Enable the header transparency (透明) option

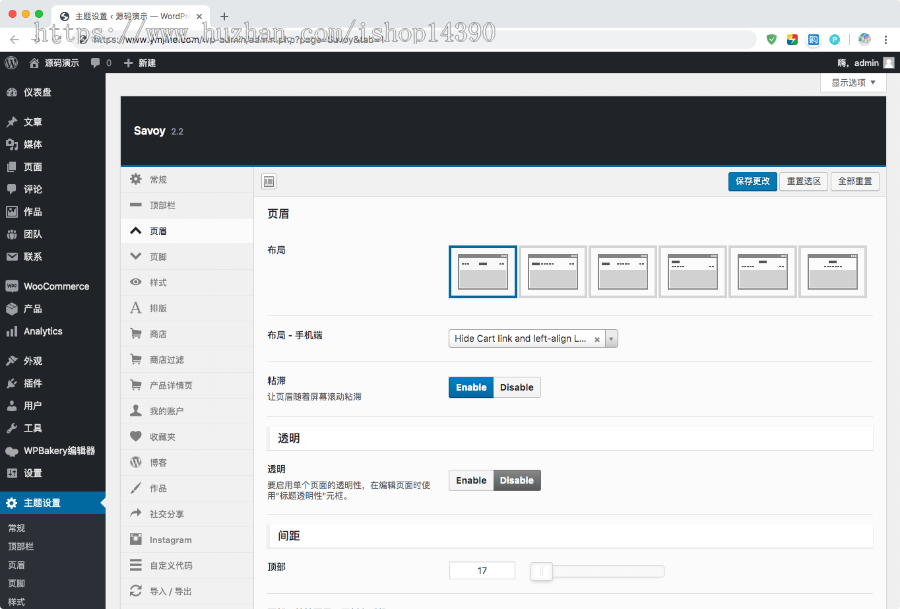click(x=471, y=480)
